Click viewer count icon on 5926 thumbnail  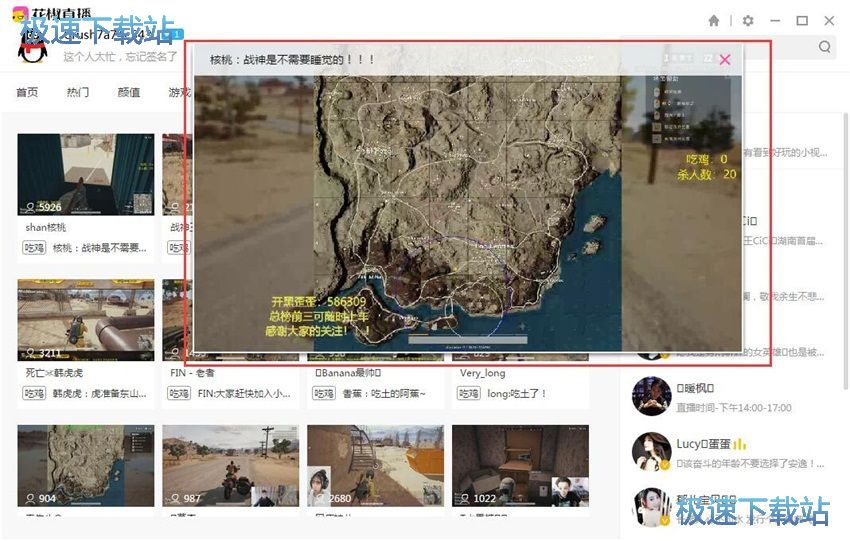pyautogui.click(x=30, y=207)
